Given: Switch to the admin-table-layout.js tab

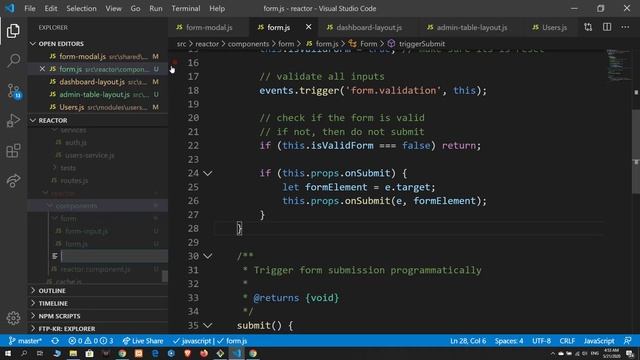Looking at the screenshot, I should [x=471, y=27].
